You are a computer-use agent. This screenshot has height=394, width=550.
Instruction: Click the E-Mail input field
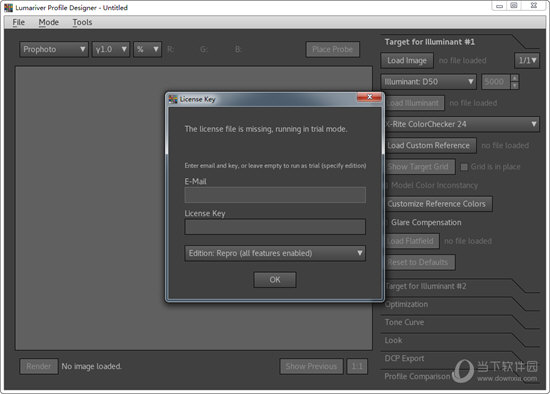pos(275,195)
